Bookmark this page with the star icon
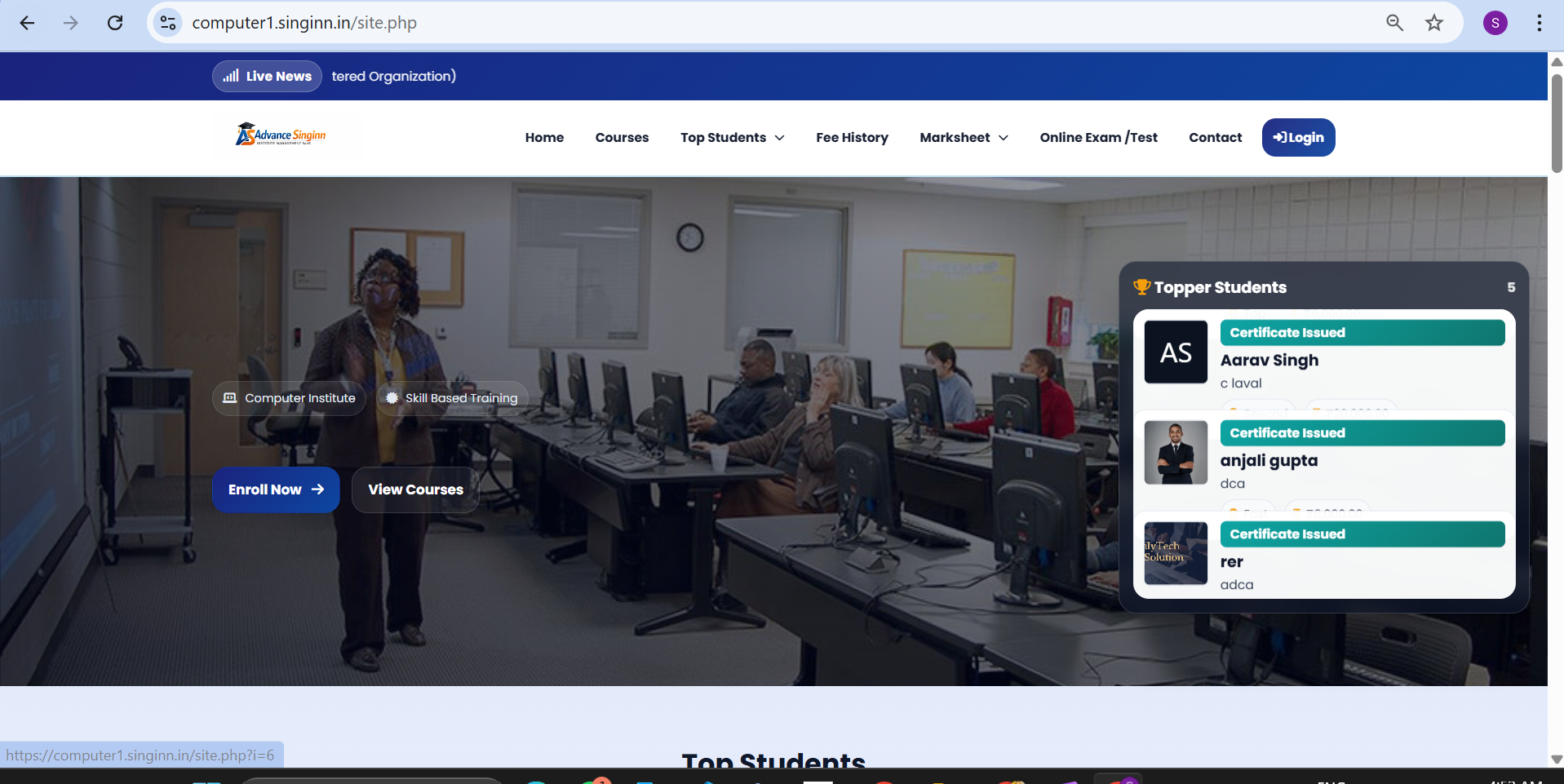Viewport: 1564px width, 784px height. [1433, 23]
